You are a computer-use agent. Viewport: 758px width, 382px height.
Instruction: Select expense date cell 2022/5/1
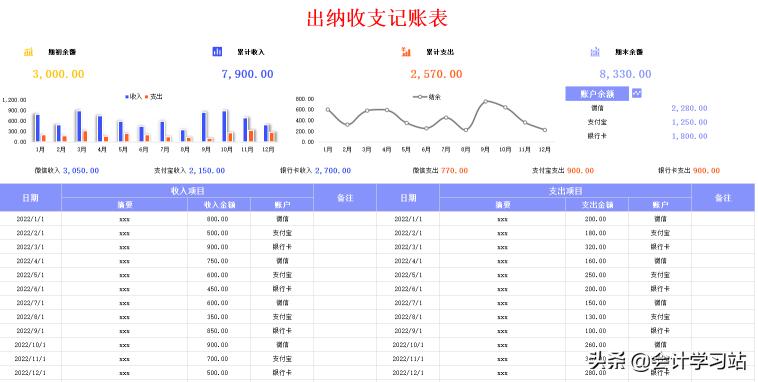pyautogui.click(x=408, y=275)
